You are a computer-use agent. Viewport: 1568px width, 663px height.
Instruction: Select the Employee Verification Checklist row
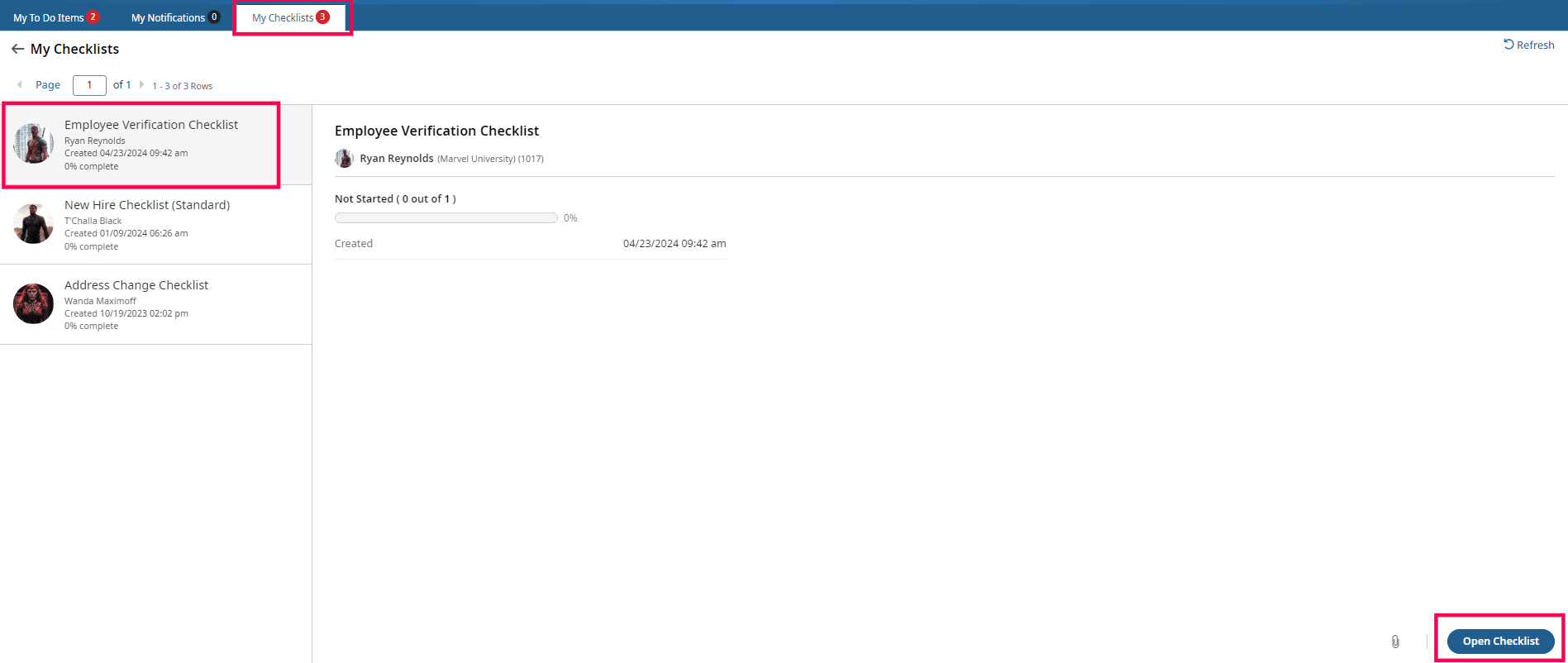point(156,145)
